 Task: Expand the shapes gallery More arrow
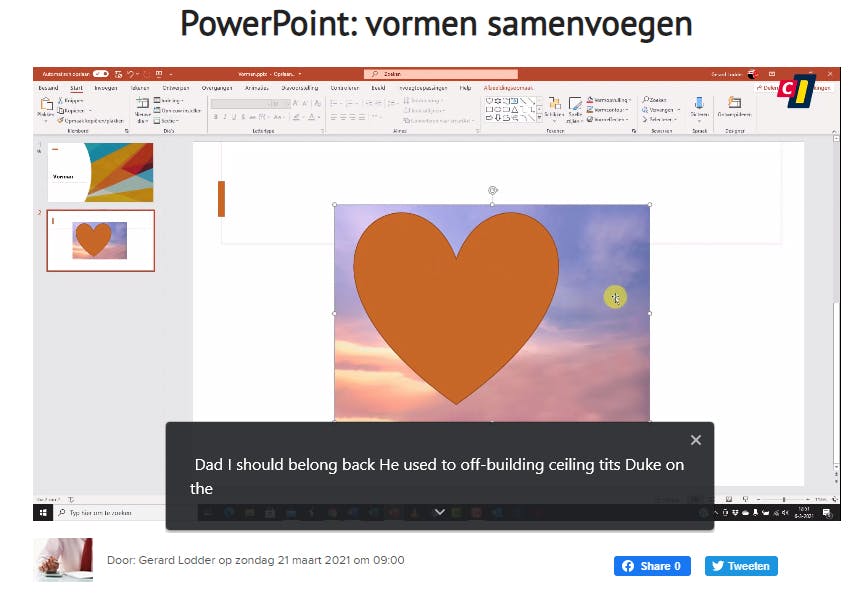[x=540, y=118]
